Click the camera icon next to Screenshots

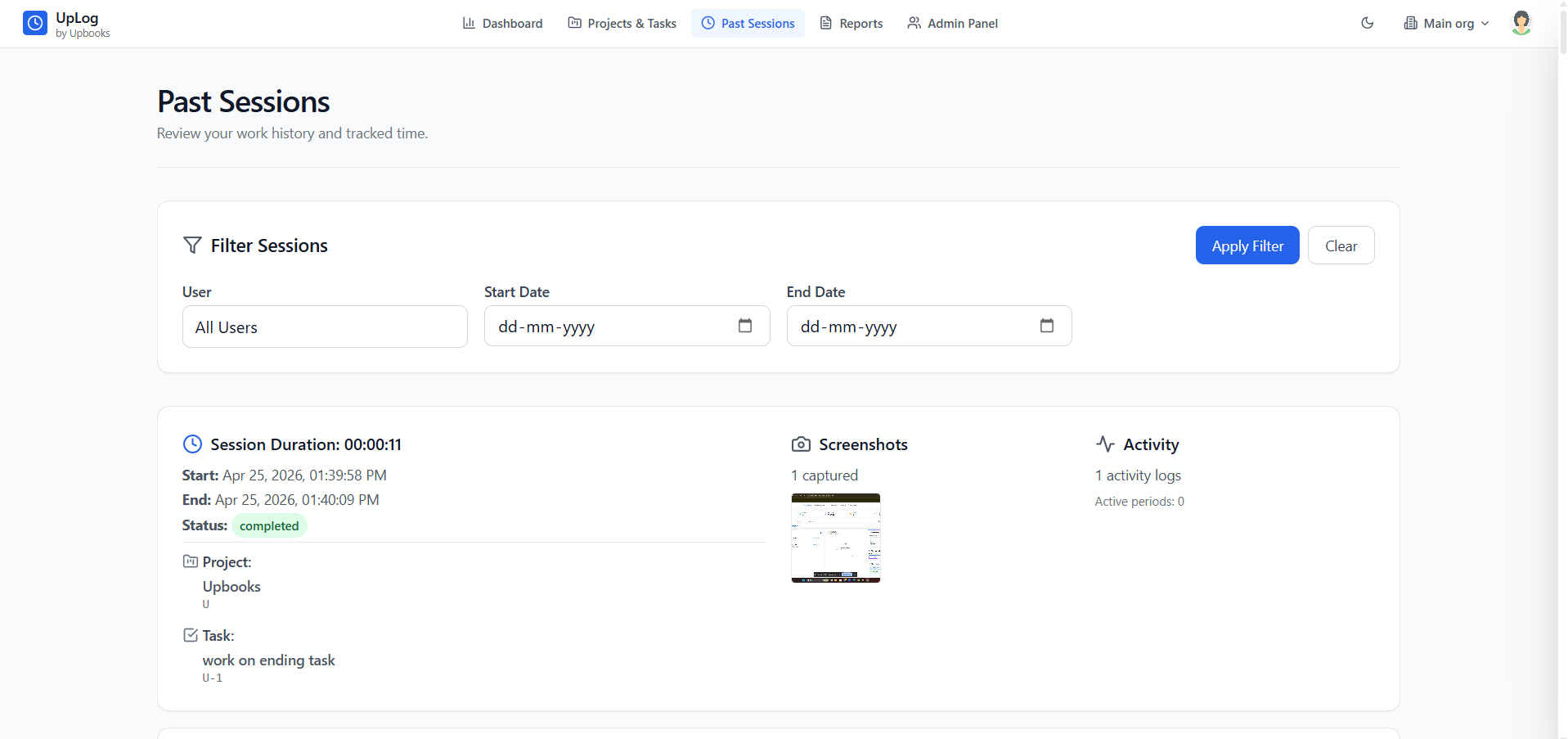click(801, 444)
